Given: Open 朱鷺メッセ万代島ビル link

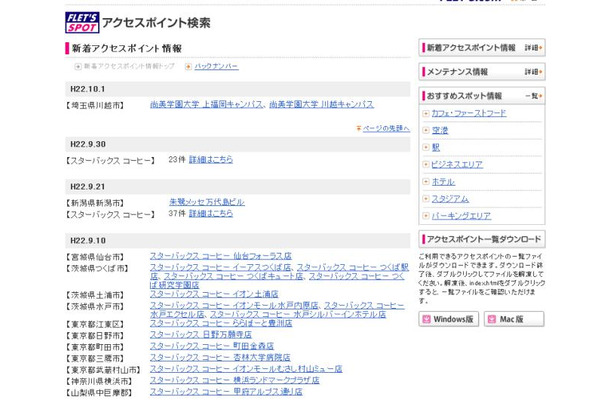Looking at the screenshot, I should pos(207,202).
